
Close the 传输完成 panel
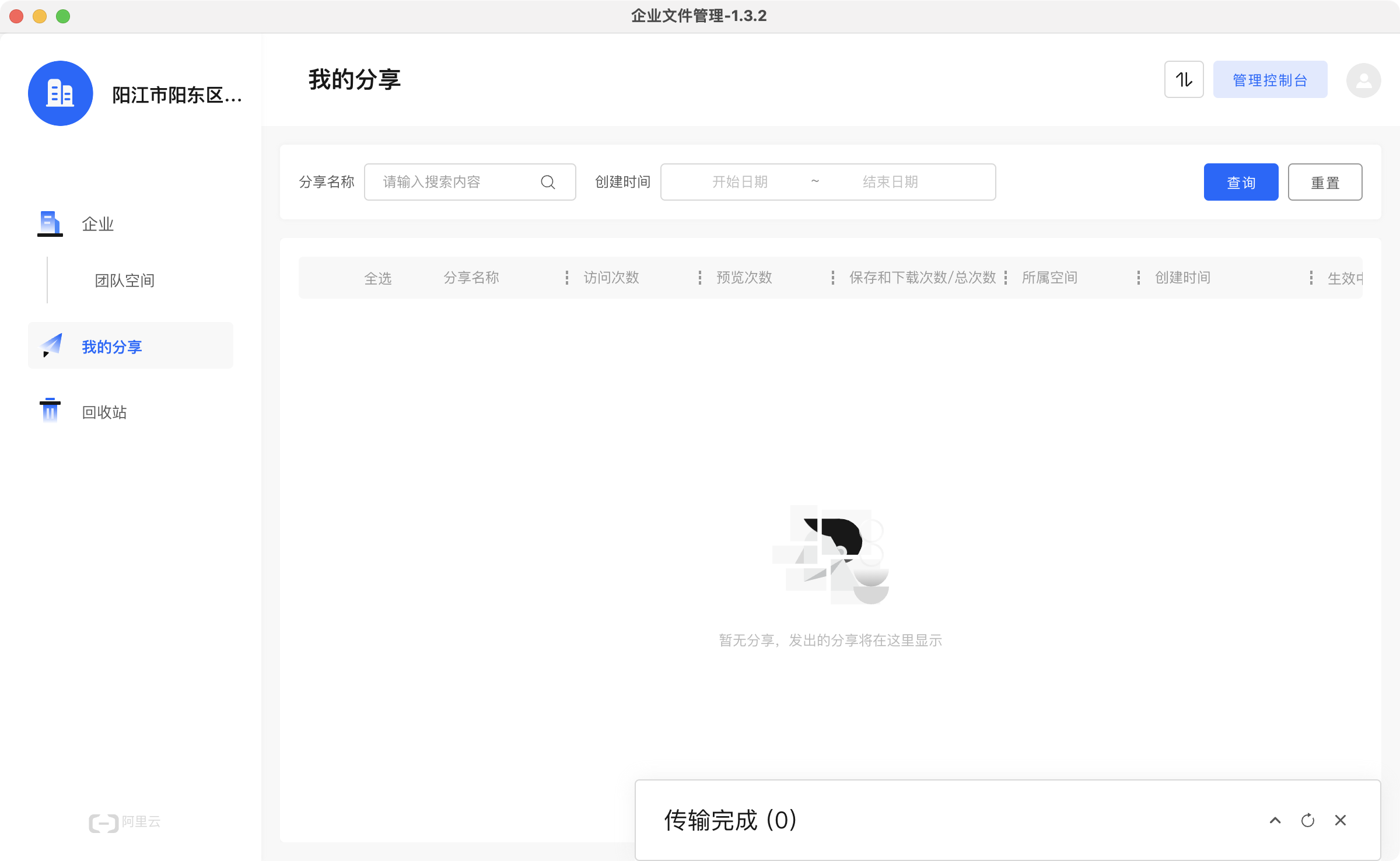click(x=1340, y=820)
